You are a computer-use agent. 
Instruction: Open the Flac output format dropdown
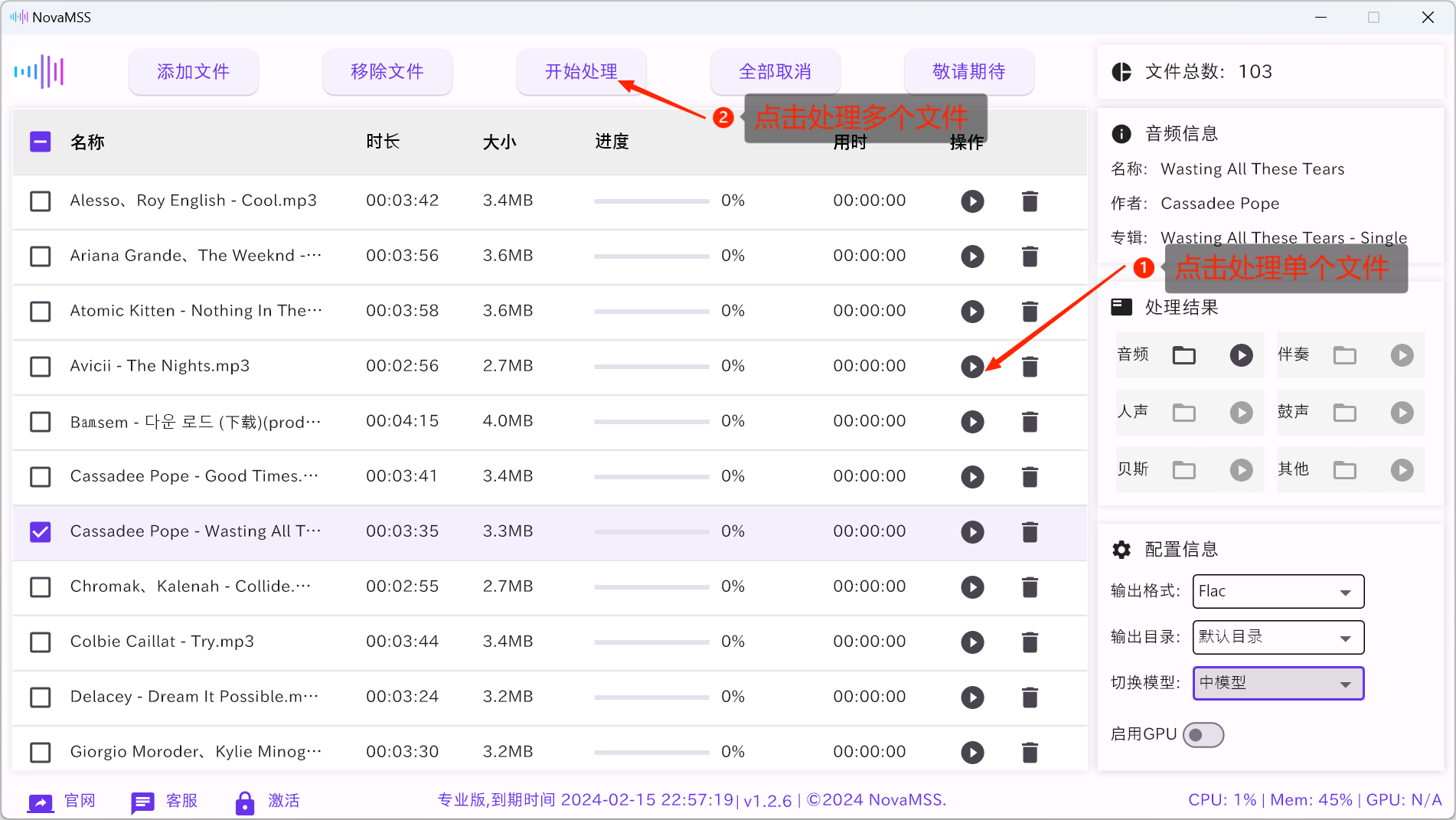[x=1278, y=591]
